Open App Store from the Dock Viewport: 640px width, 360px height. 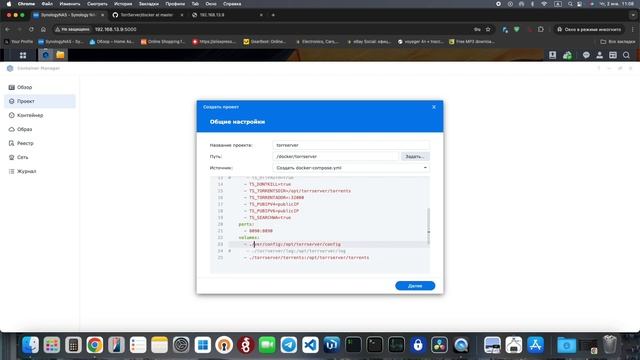click(x=535, y=345)
